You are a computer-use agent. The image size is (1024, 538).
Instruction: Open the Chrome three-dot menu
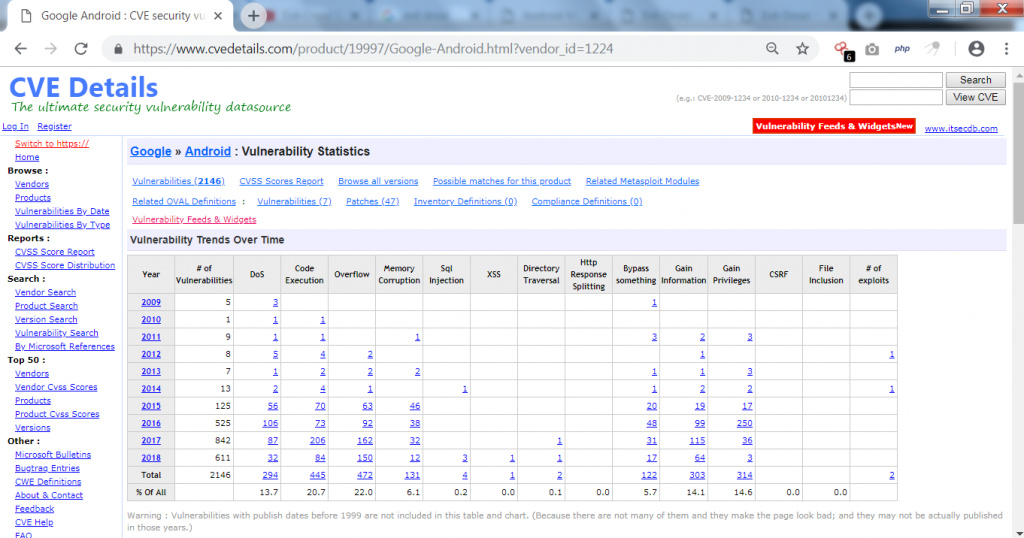1005,49
